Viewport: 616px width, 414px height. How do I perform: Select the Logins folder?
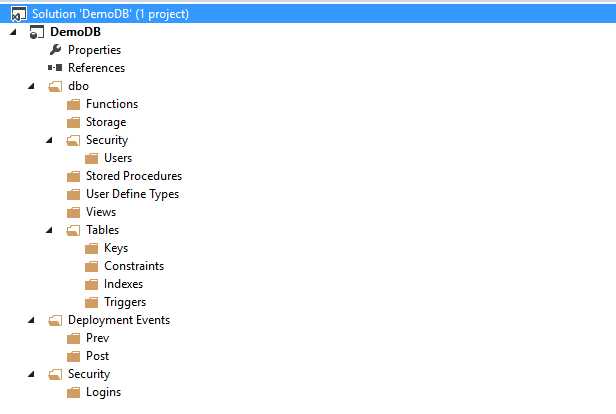pos(103,392)
